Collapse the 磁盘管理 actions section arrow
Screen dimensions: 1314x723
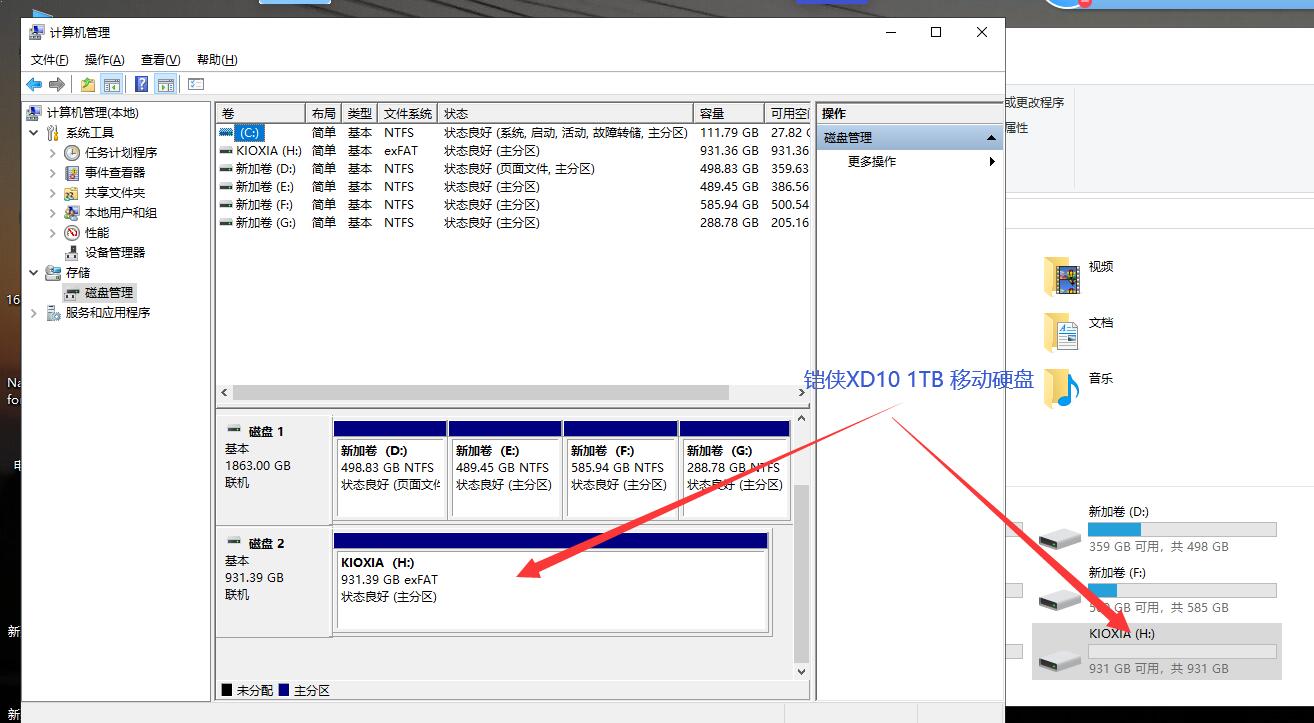click(991, 138)
